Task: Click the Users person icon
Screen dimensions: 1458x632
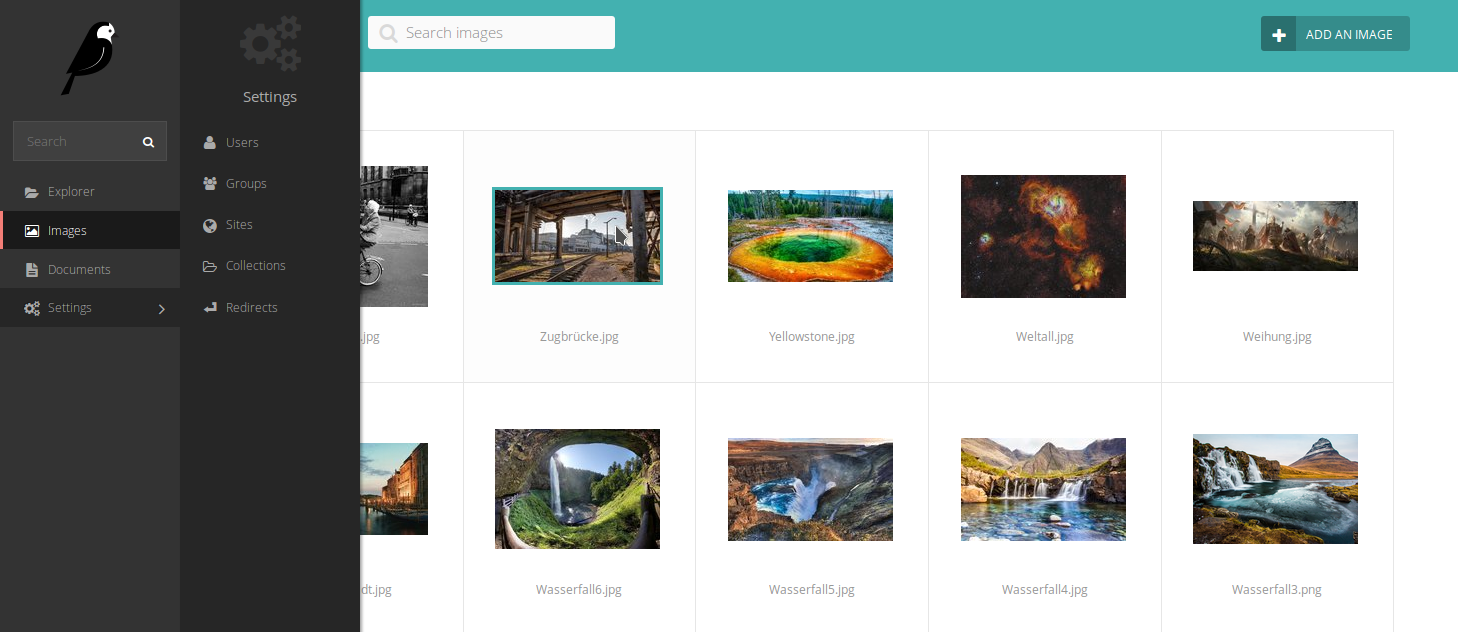Action: click(209, 143)
